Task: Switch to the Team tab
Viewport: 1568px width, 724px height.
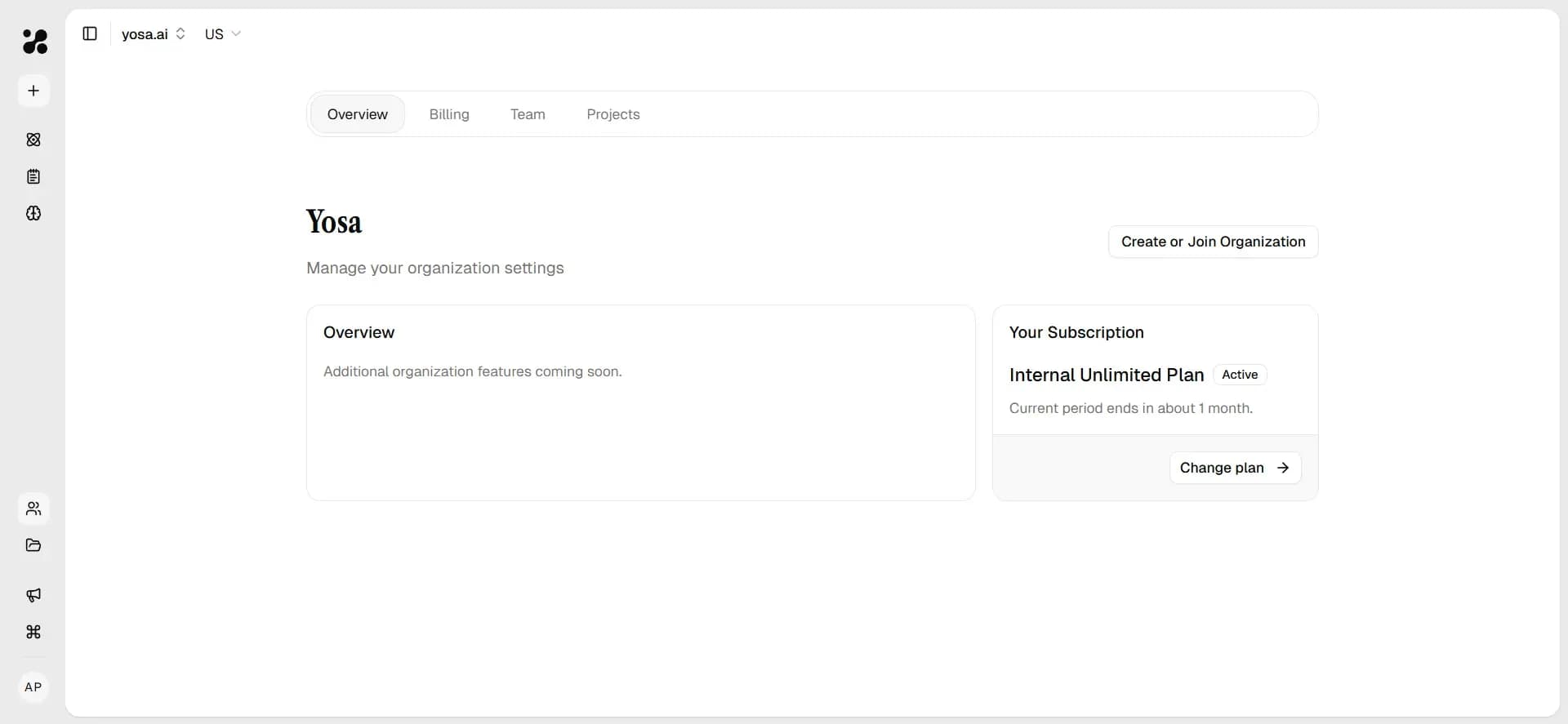Action: coord(528,114)
